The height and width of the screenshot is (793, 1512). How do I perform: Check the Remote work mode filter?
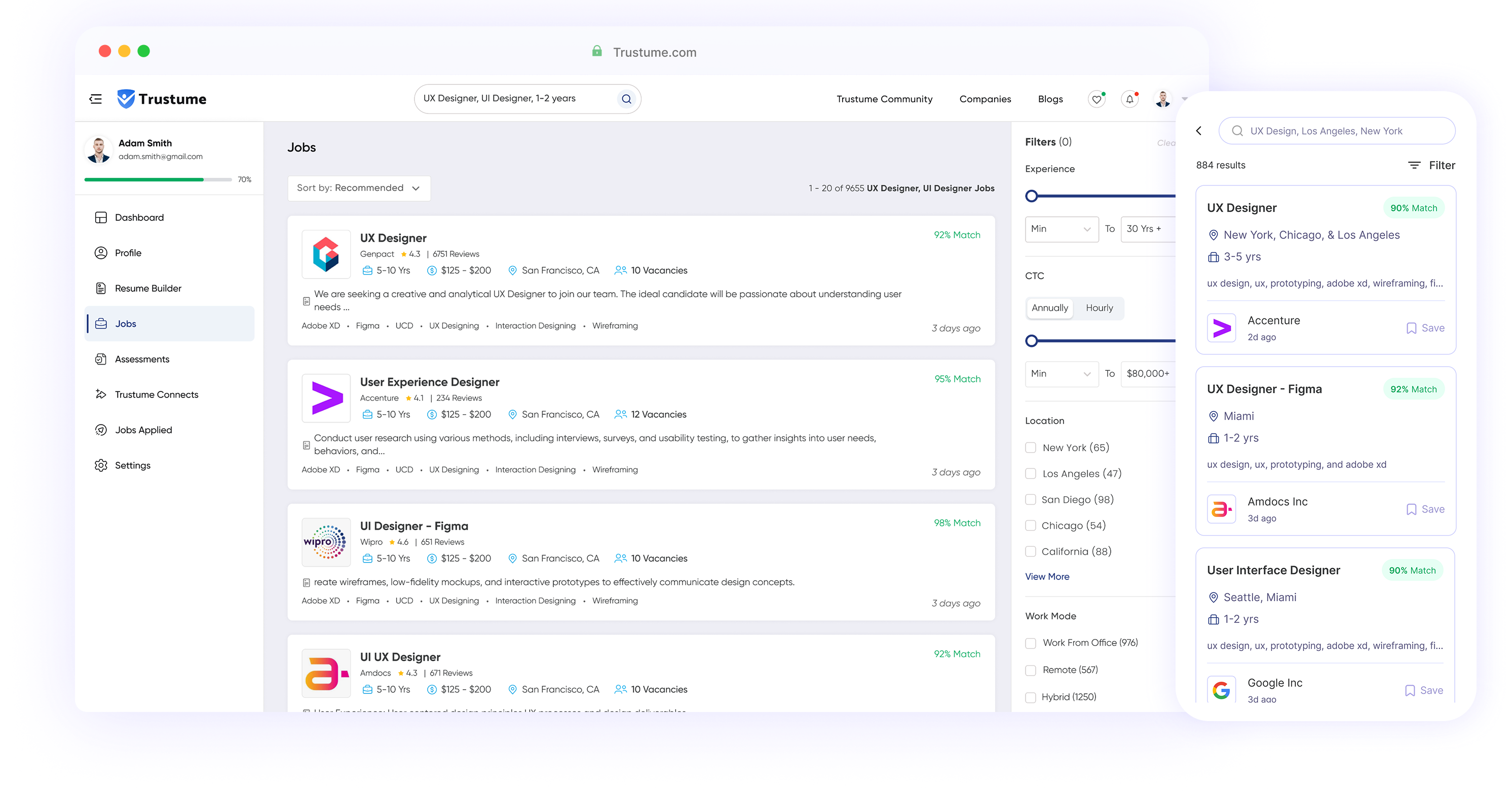tap(1031, 670)
